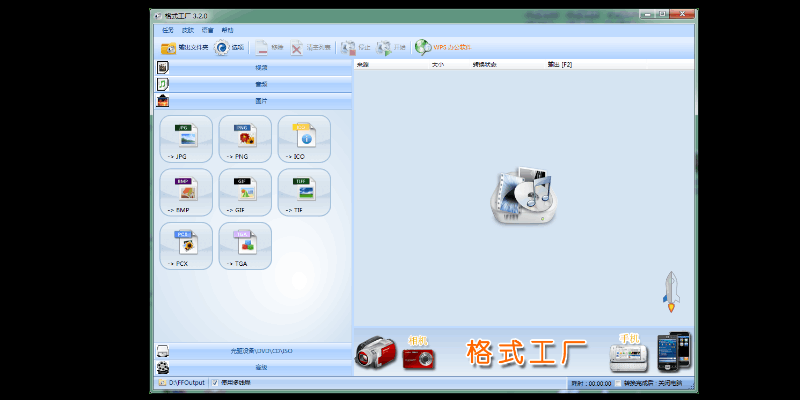Click the Output [F2] column header
Image resolution: width=800 pixels, height=400 pixels.
560,64
